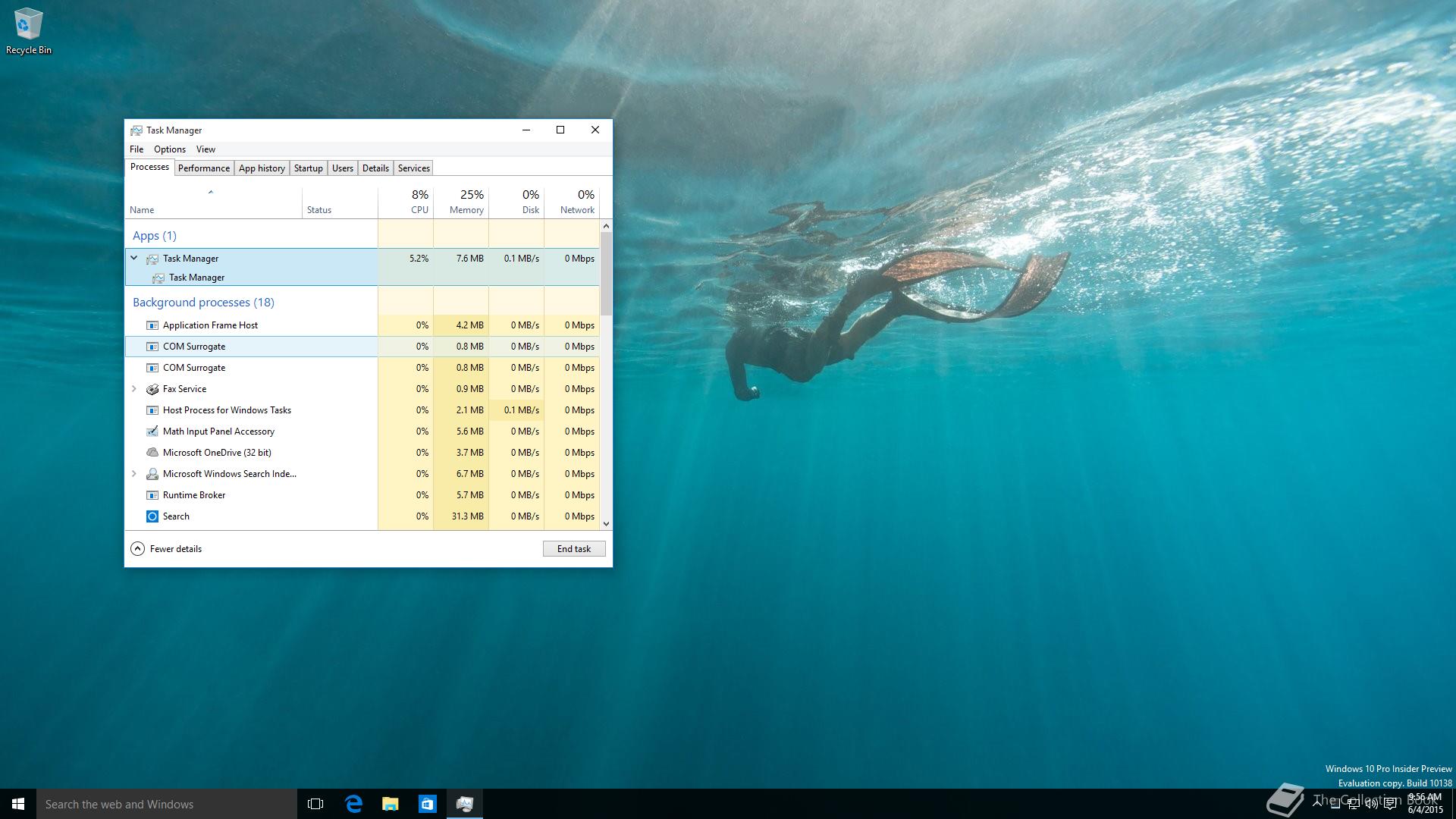1456x819 pixels.
Task: Click the Search process icon
Action: [152, 516]
